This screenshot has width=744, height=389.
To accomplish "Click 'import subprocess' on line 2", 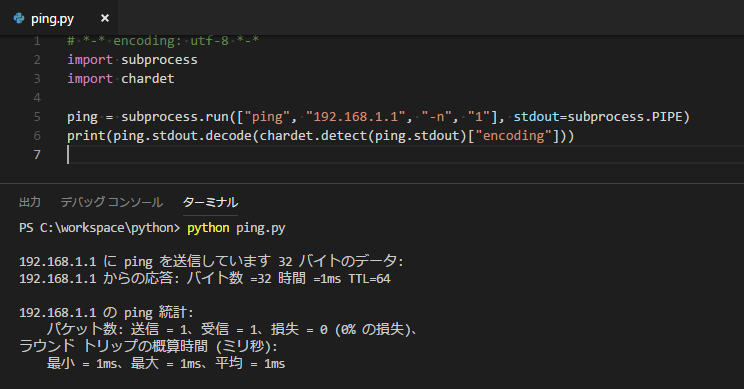I will pos(132,60).
